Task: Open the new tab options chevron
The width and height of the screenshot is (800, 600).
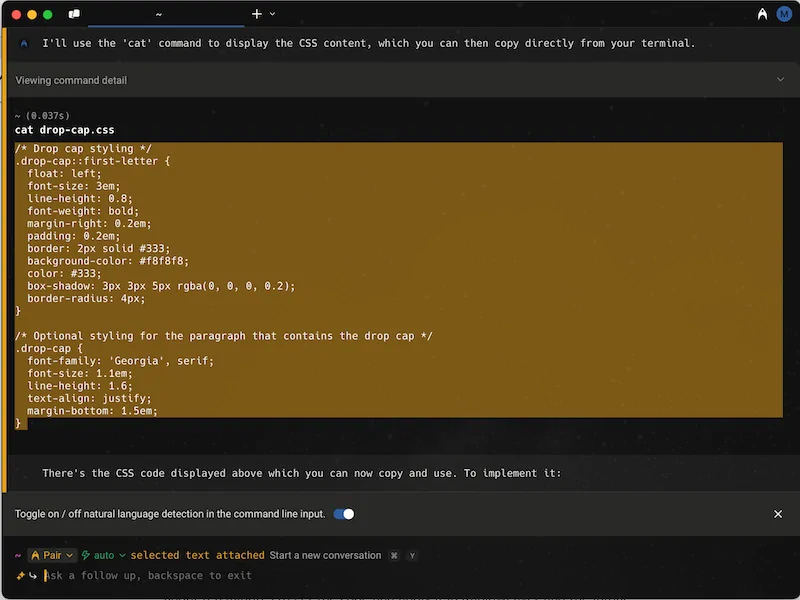Action: pyautogui.click(x=272, y=14)
